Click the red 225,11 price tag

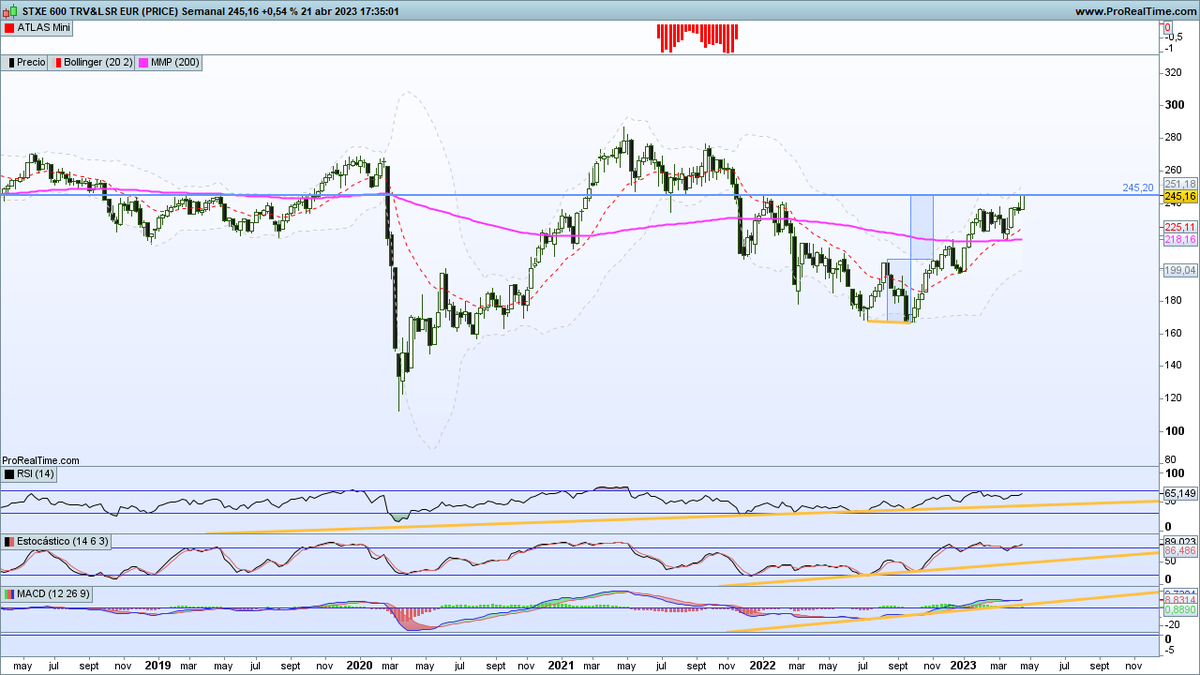[1181, 227]
